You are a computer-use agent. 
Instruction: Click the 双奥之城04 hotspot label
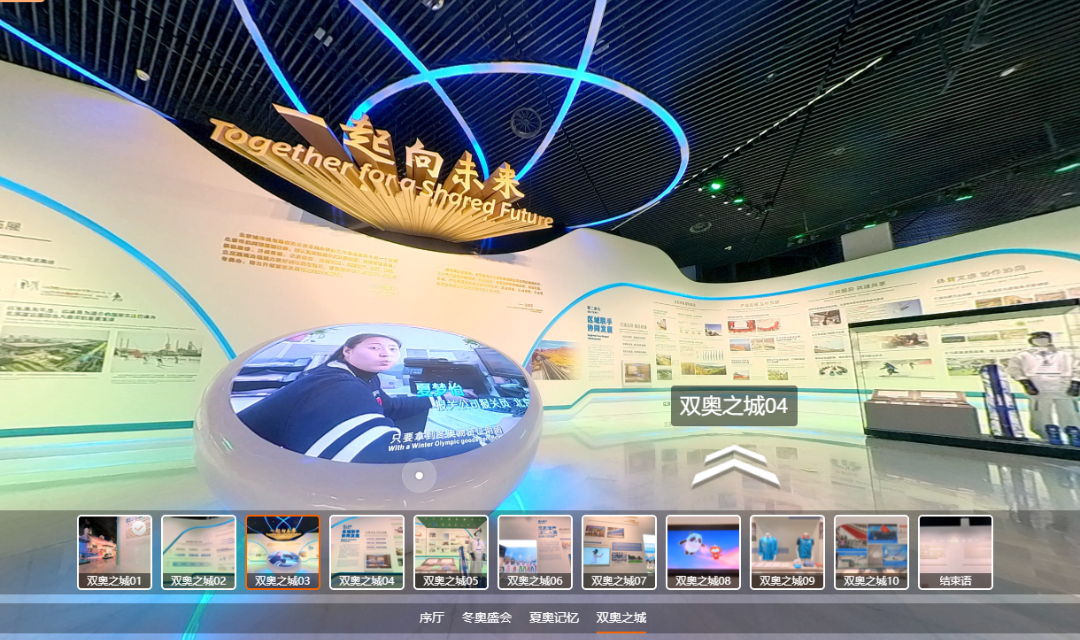tap(733, 406)
